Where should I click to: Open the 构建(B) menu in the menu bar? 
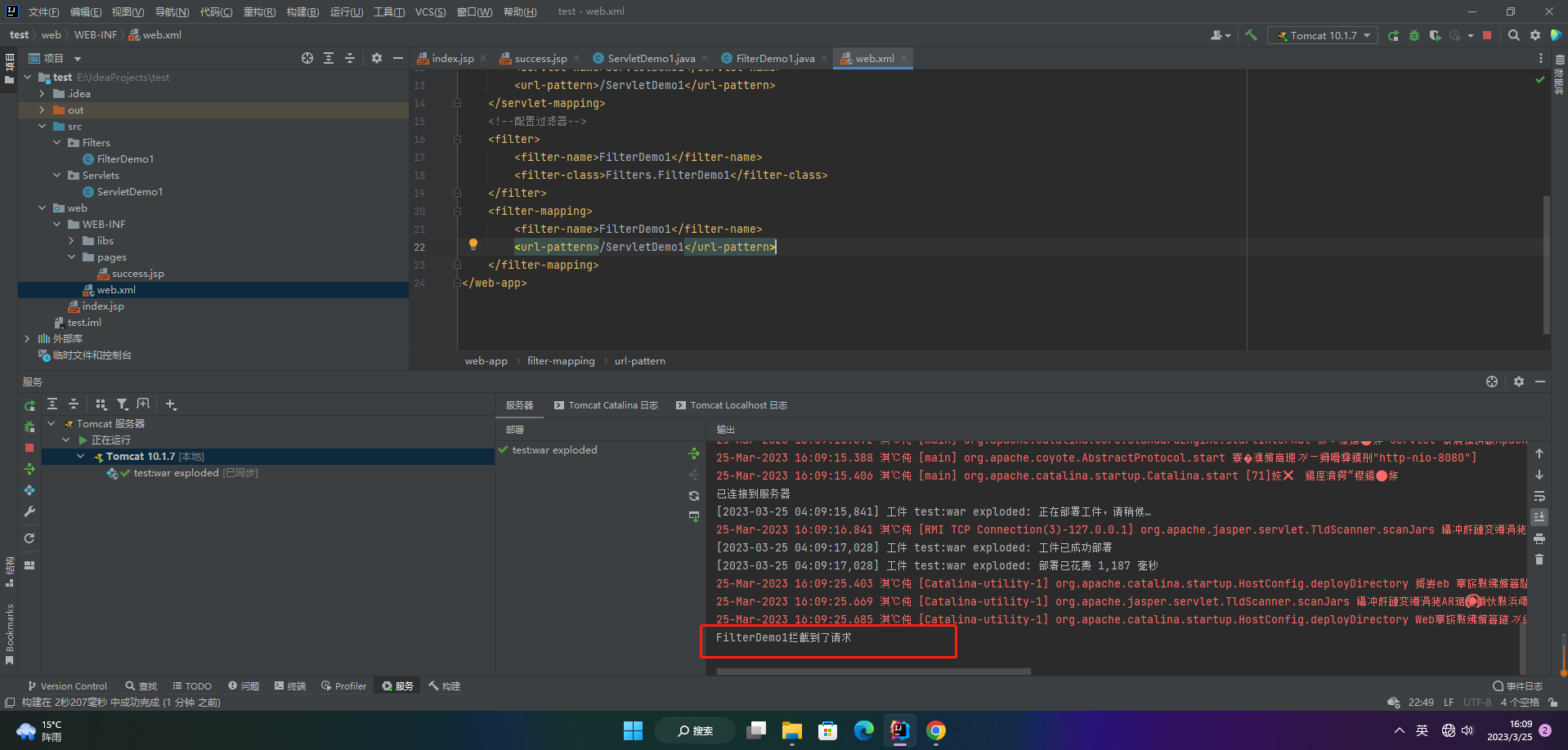tap(302, 11)
